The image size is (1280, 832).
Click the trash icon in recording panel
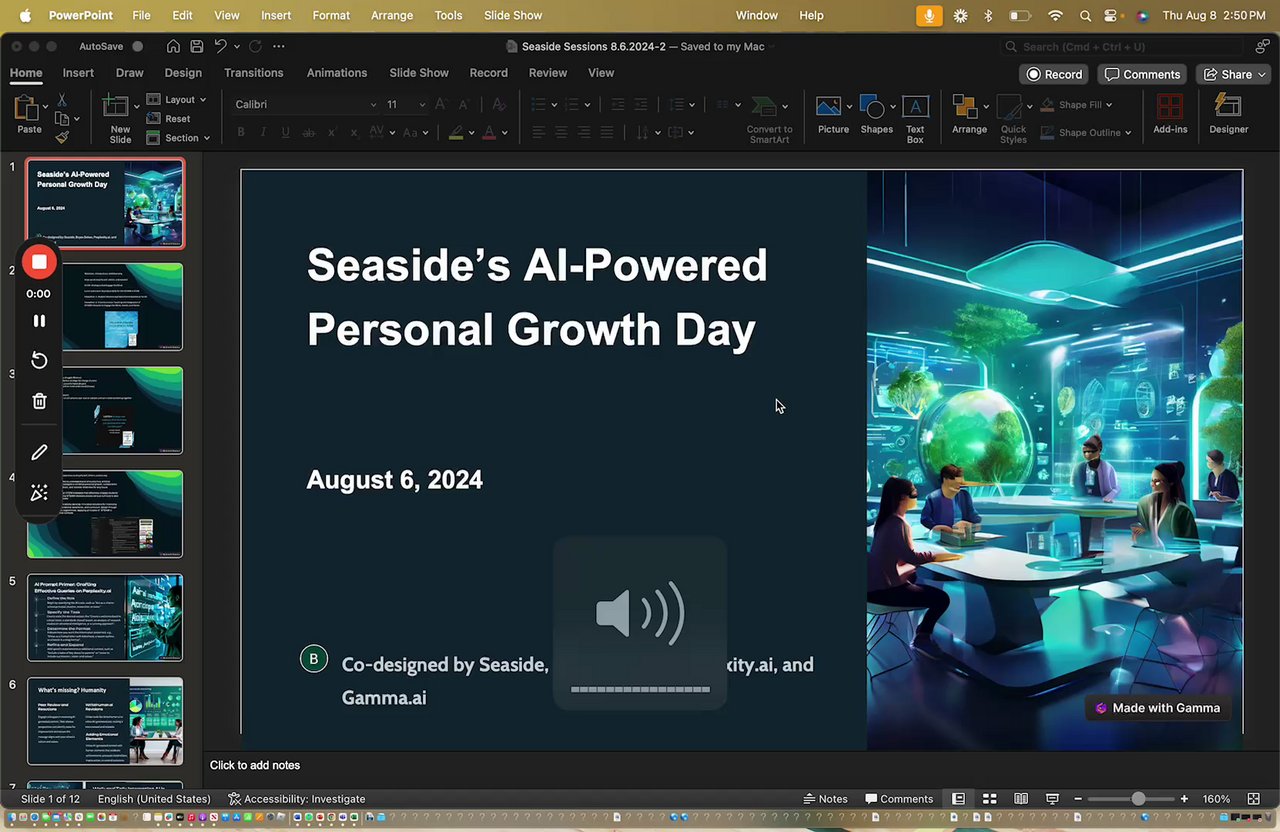click(39, 401)
